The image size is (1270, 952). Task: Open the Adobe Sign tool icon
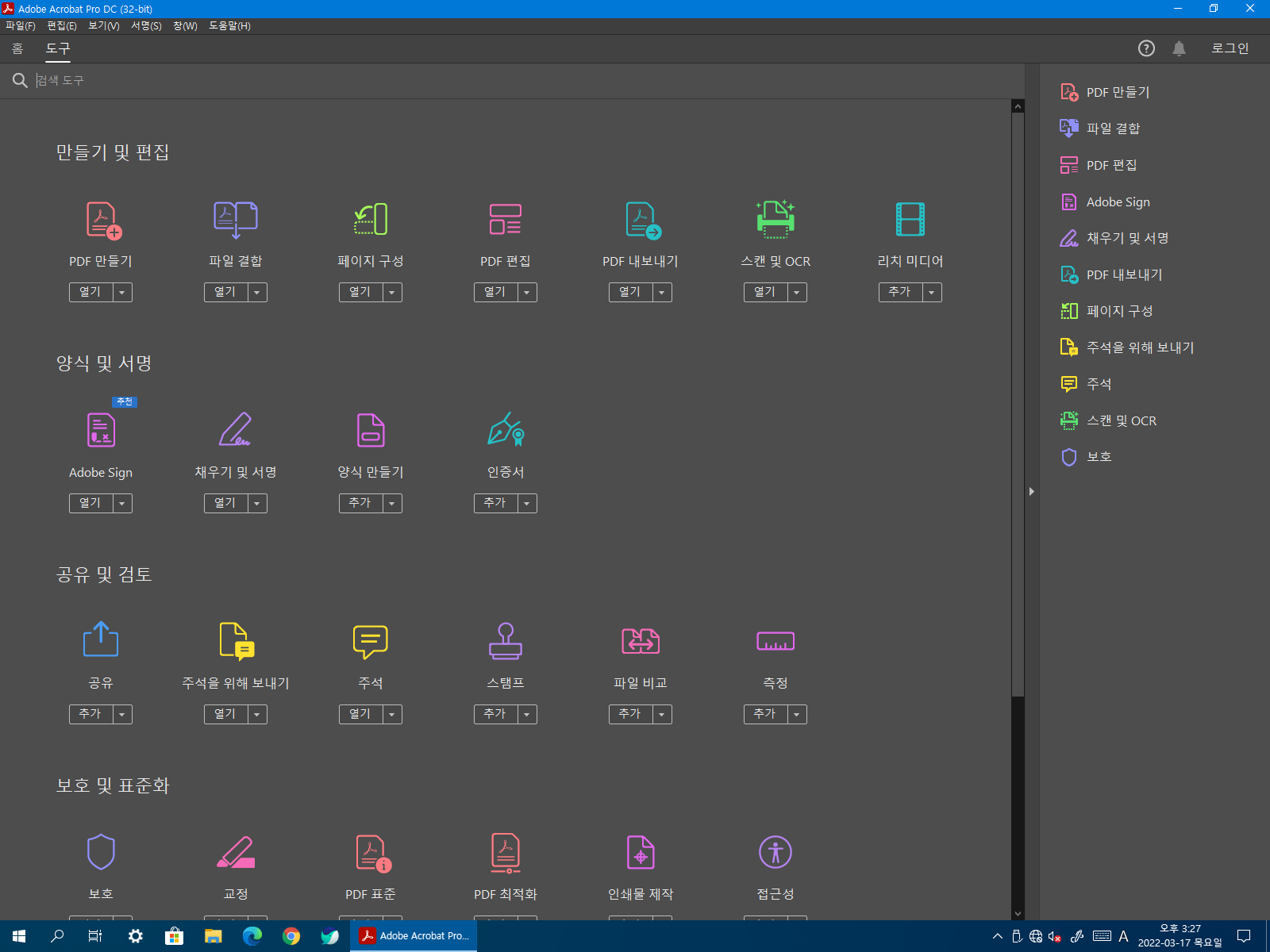(x=101, y=430)
